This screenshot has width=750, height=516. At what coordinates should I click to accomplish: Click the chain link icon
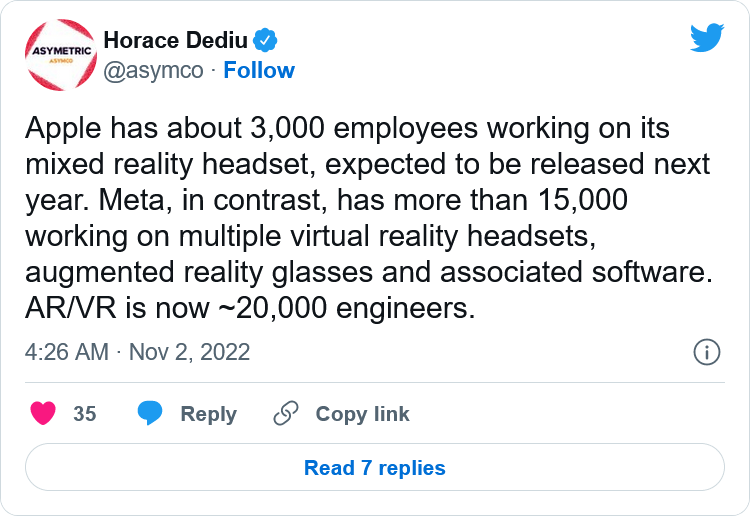pyautogui.click(x=286, y=414)
